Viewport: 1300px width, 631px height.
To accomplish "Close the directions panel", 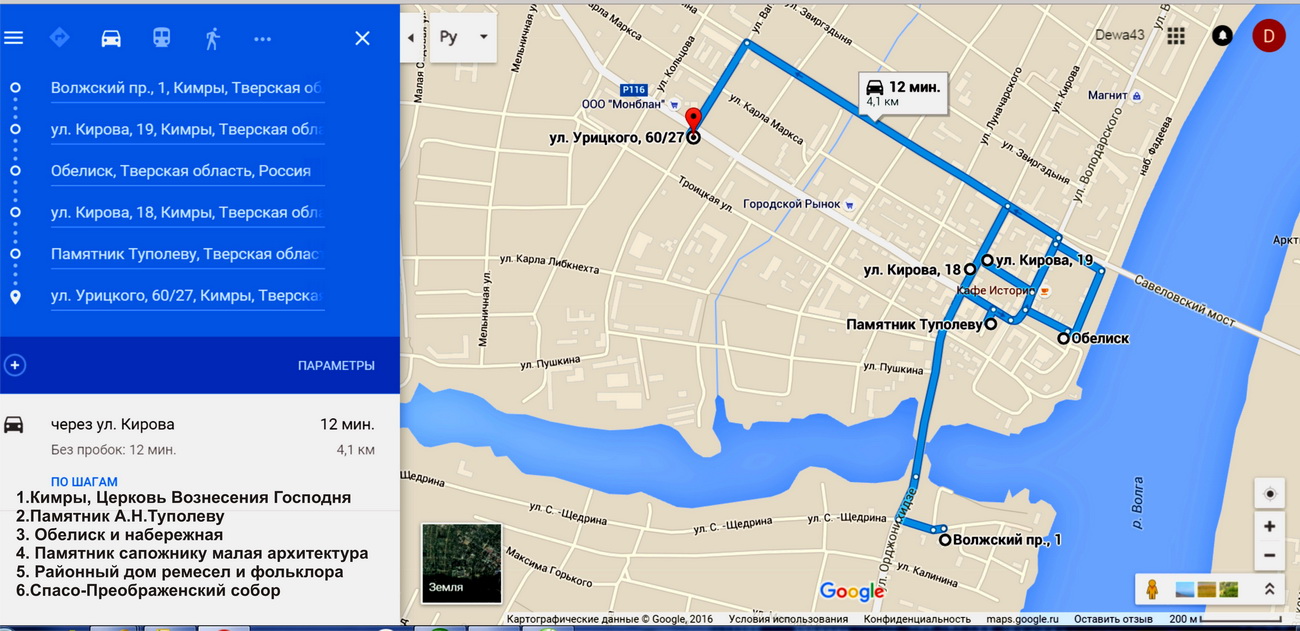I will [362, 38].
